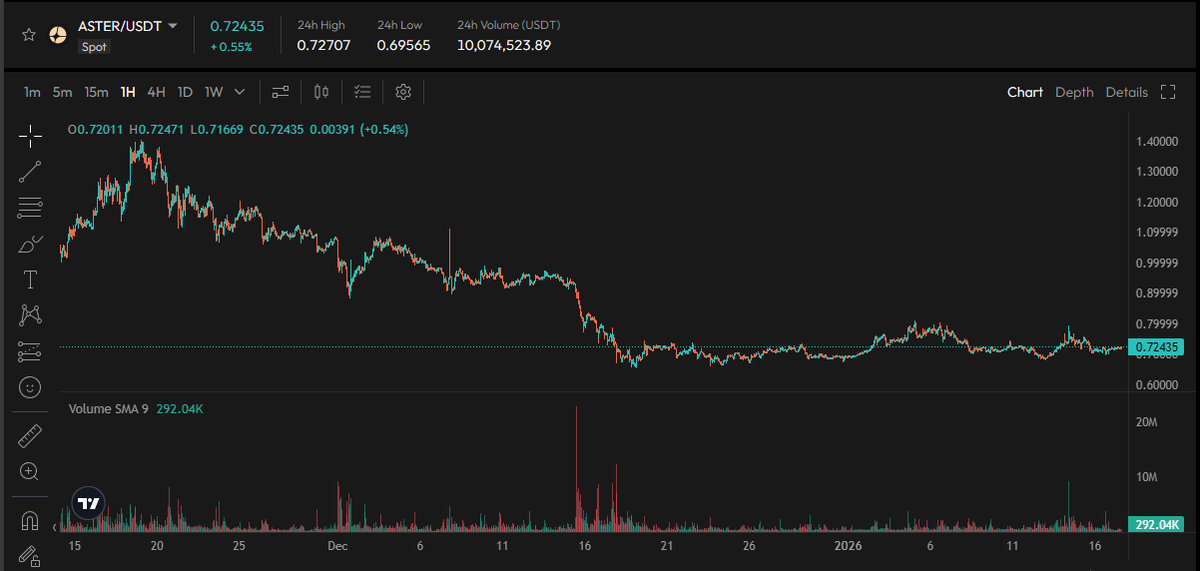
Task: Toggle stay in drawing mode pencil-lock
Action: point(29,555)
